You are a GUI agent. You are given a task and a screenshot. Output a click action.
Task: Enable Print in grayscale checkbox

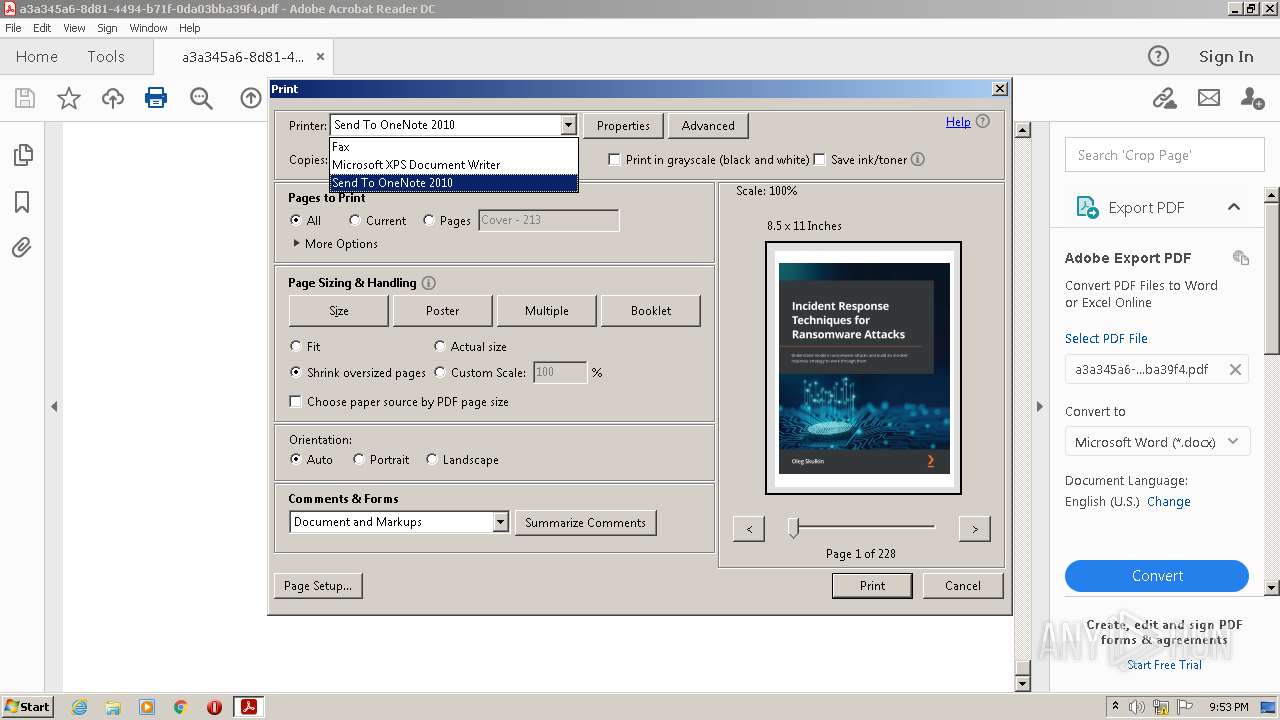click(615, 159)
